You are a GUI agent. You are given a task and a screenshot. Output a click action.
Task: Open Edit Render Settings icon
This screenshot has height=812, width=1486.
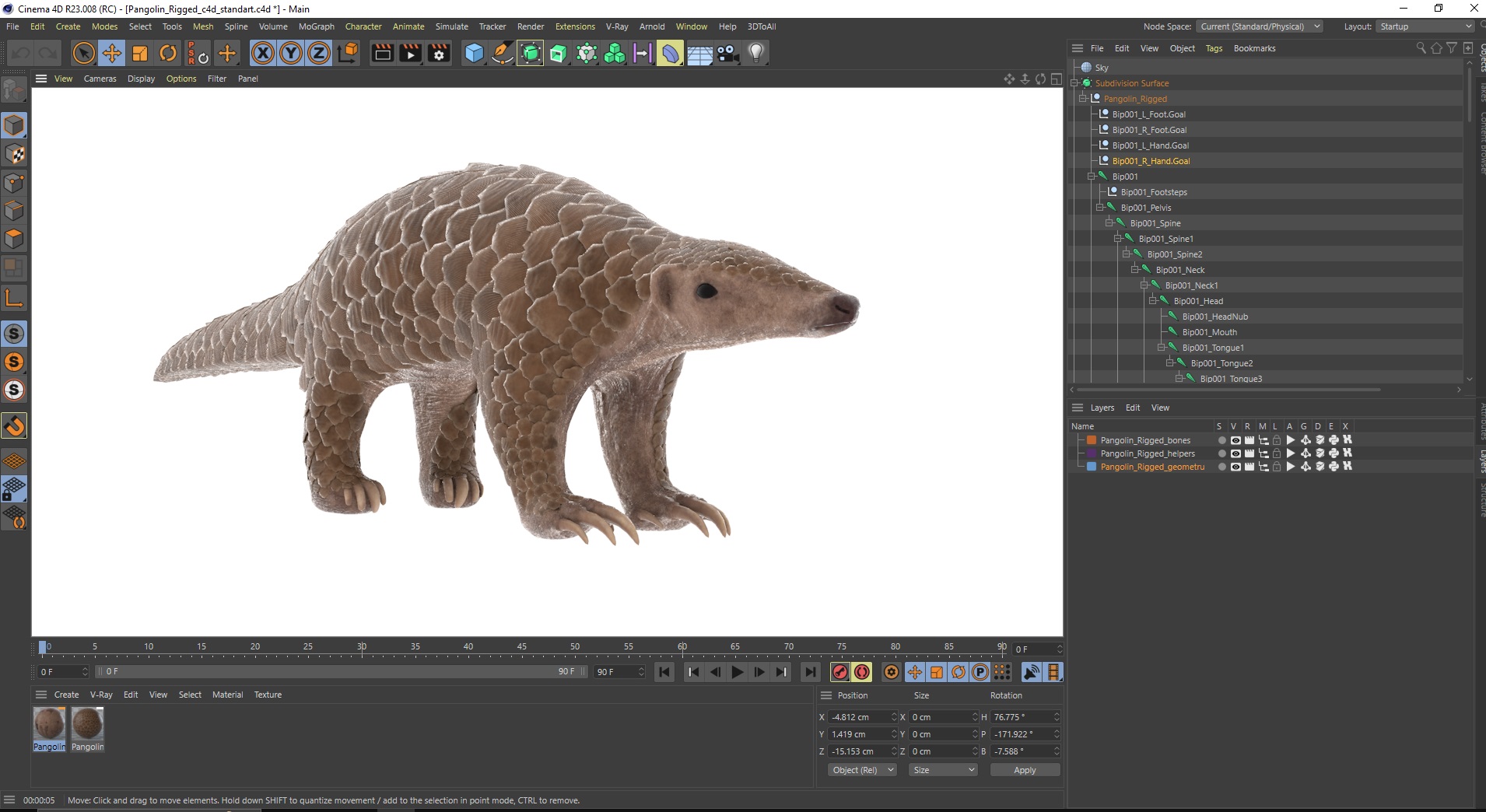[x=440, y=53]
